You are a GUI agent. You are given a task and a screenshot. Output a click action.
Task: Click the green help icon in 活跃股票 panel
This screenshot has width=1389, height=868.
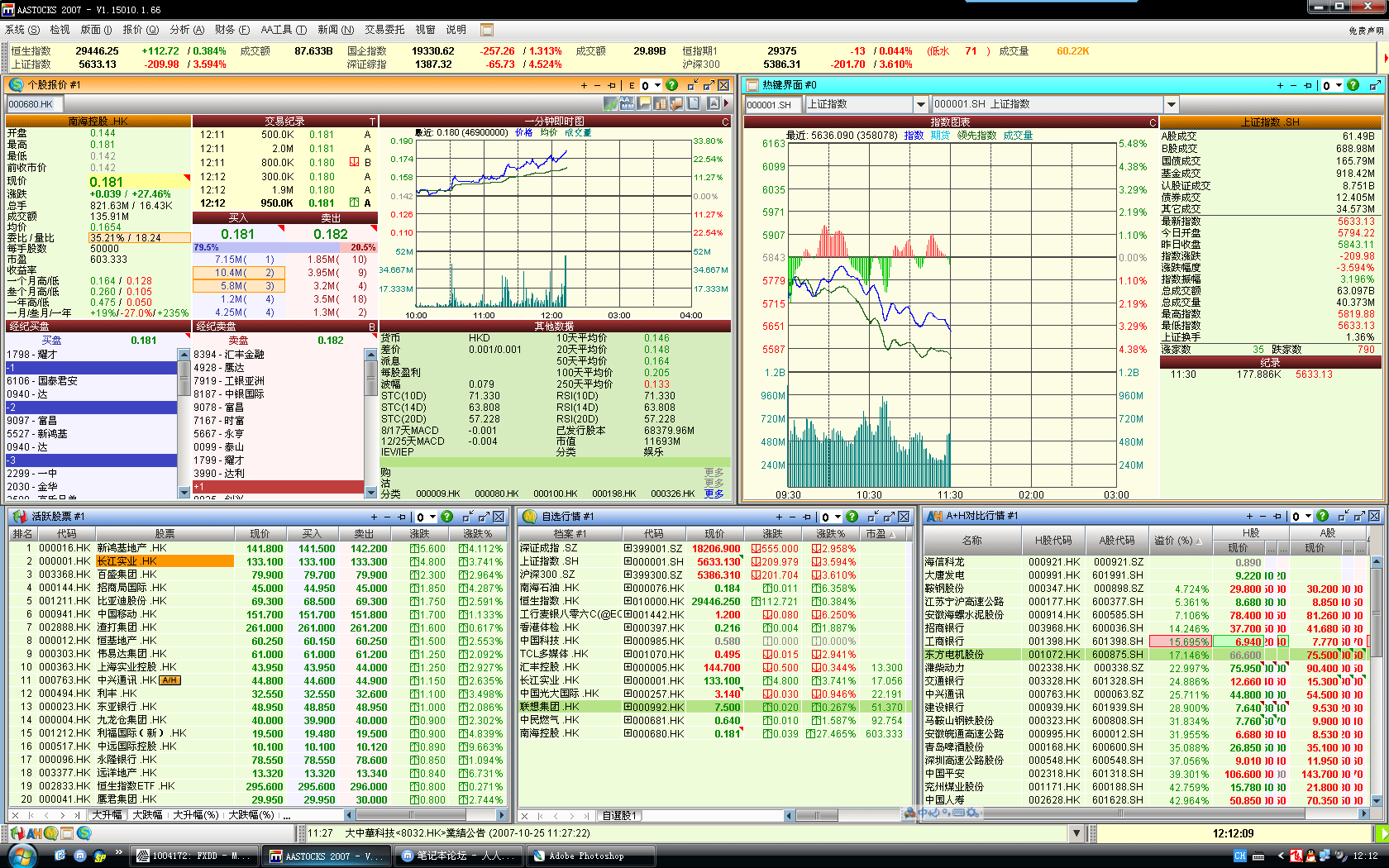pyautogui.click(x=447, y=517)
